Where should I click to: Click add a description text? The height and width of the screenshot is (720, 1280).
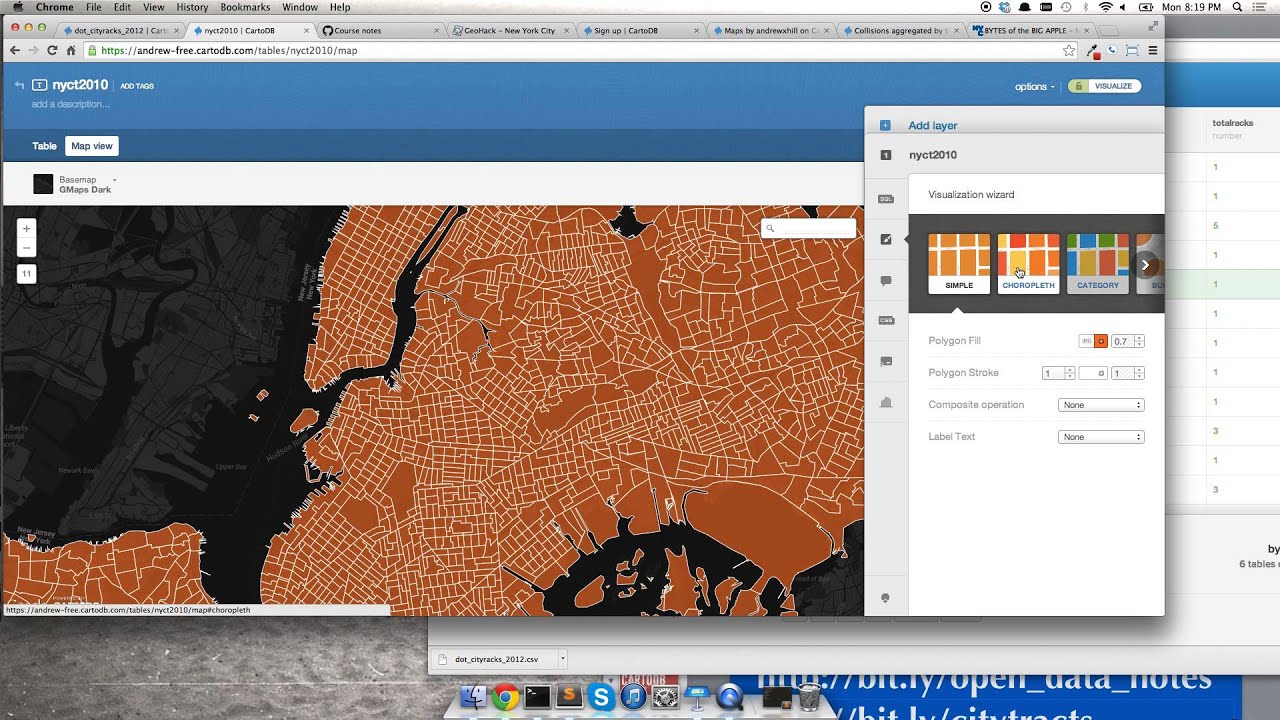70,104
